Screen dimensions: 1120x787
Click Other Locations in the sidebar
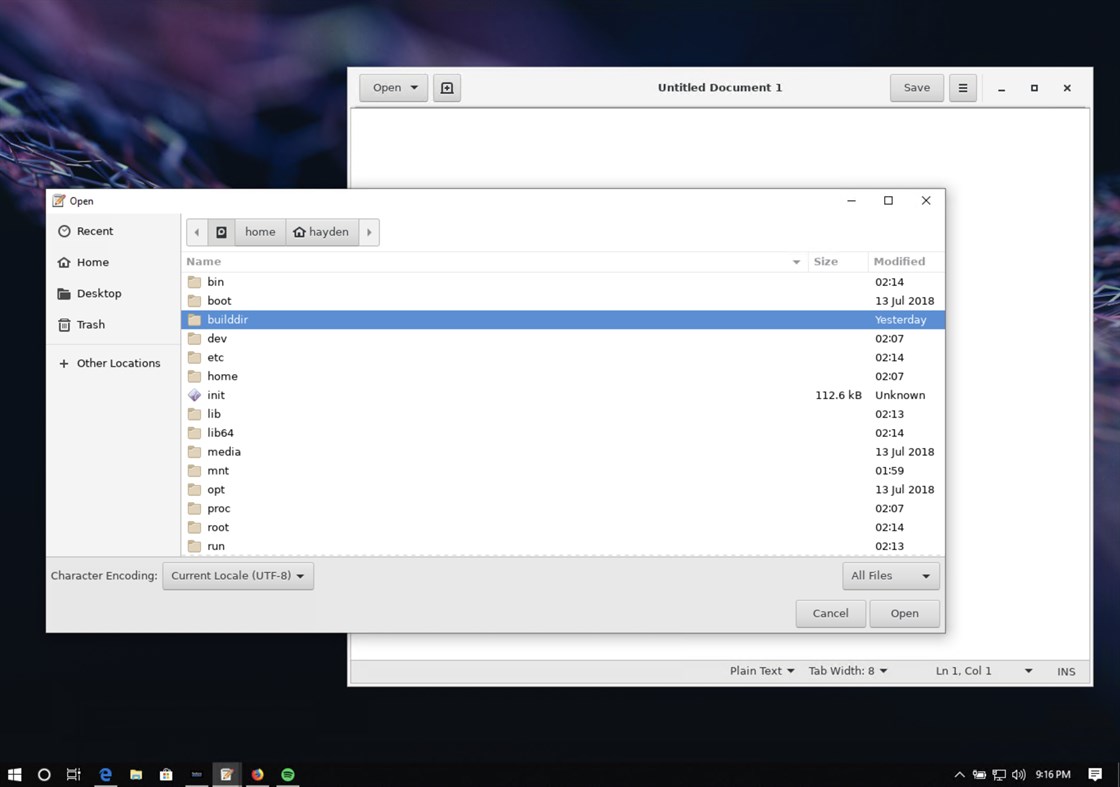point(118,363)
